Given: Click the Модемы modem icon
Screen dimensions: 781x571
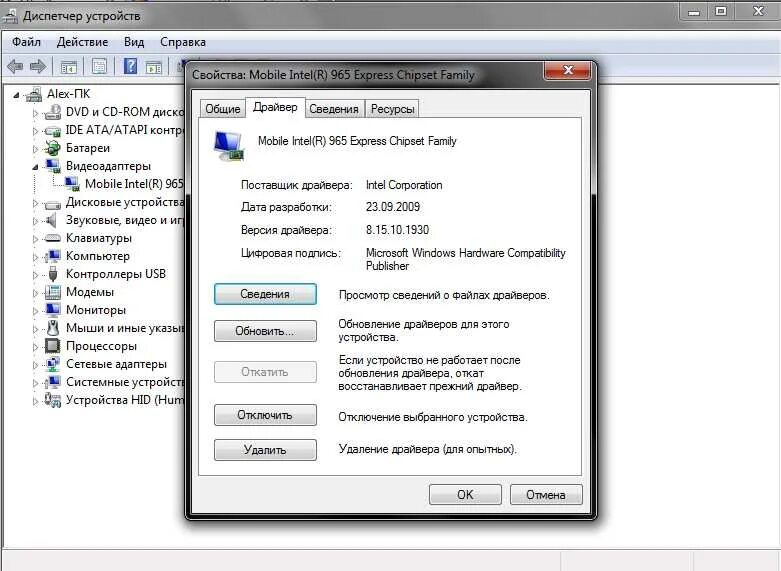Looking at the screenshot, I should click(x=52, y=292).
